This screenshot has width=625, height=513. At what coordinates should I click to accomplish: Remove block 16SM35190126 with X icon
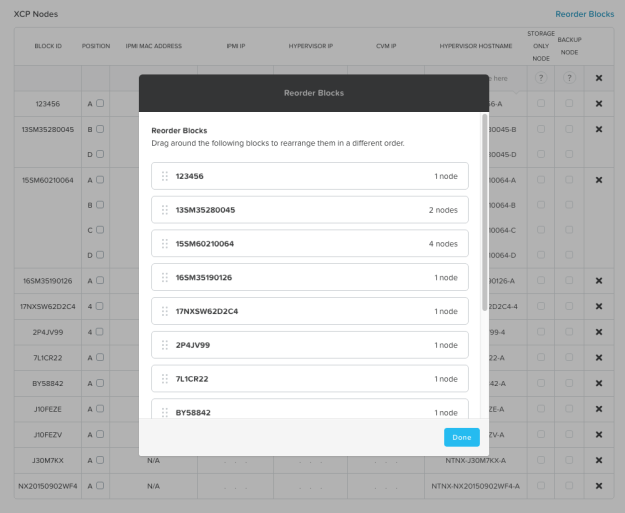598,281
